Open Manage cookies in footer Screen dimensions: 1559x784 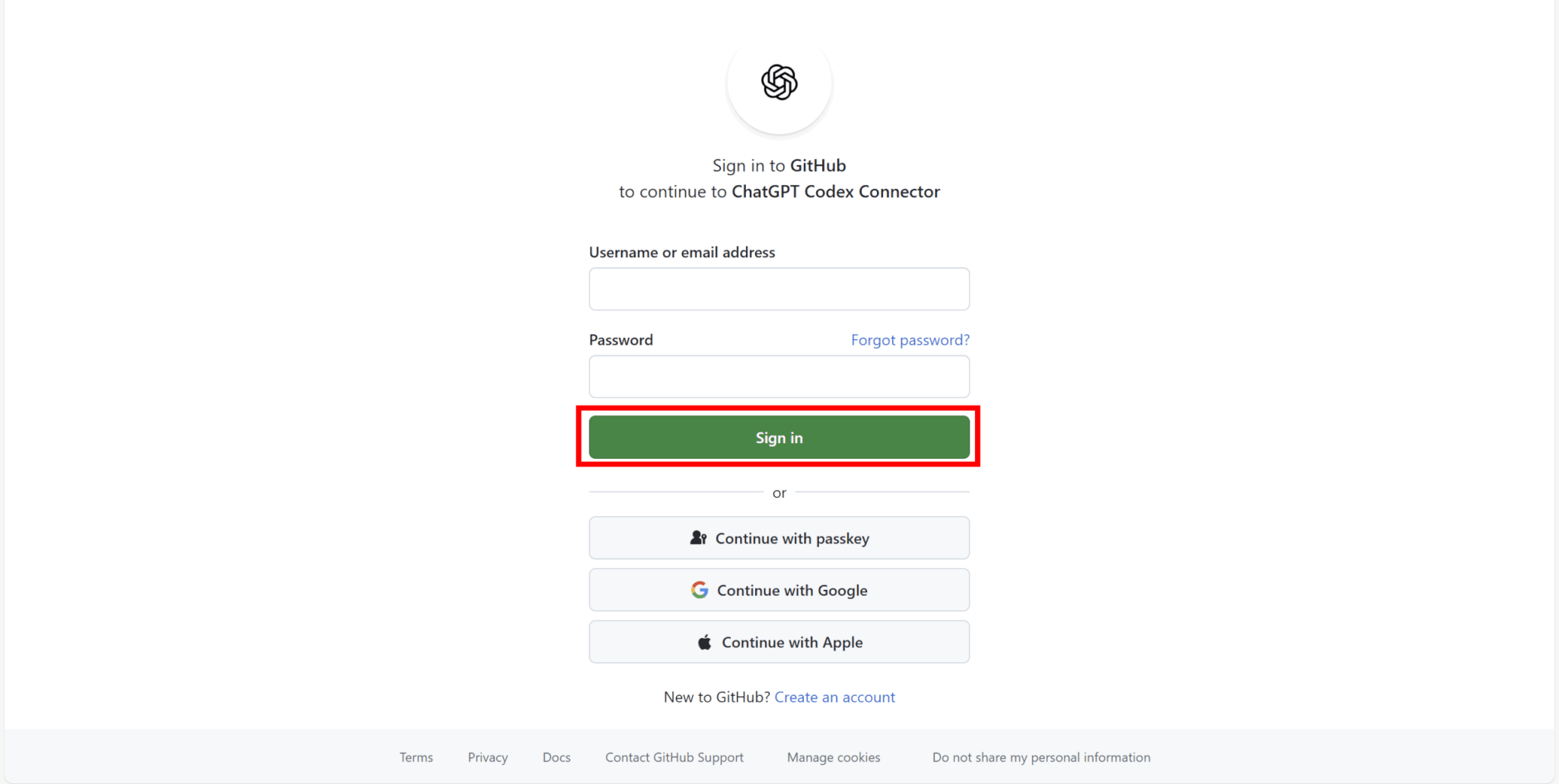click(x=834, y=757)
